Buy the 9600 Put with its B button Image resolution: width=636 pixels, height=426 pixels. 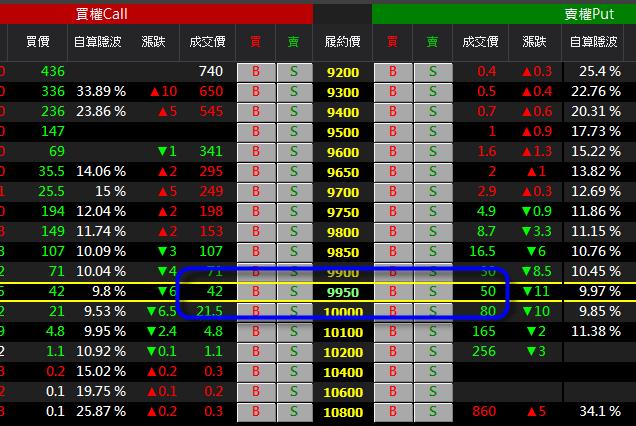tap(393, 152)
